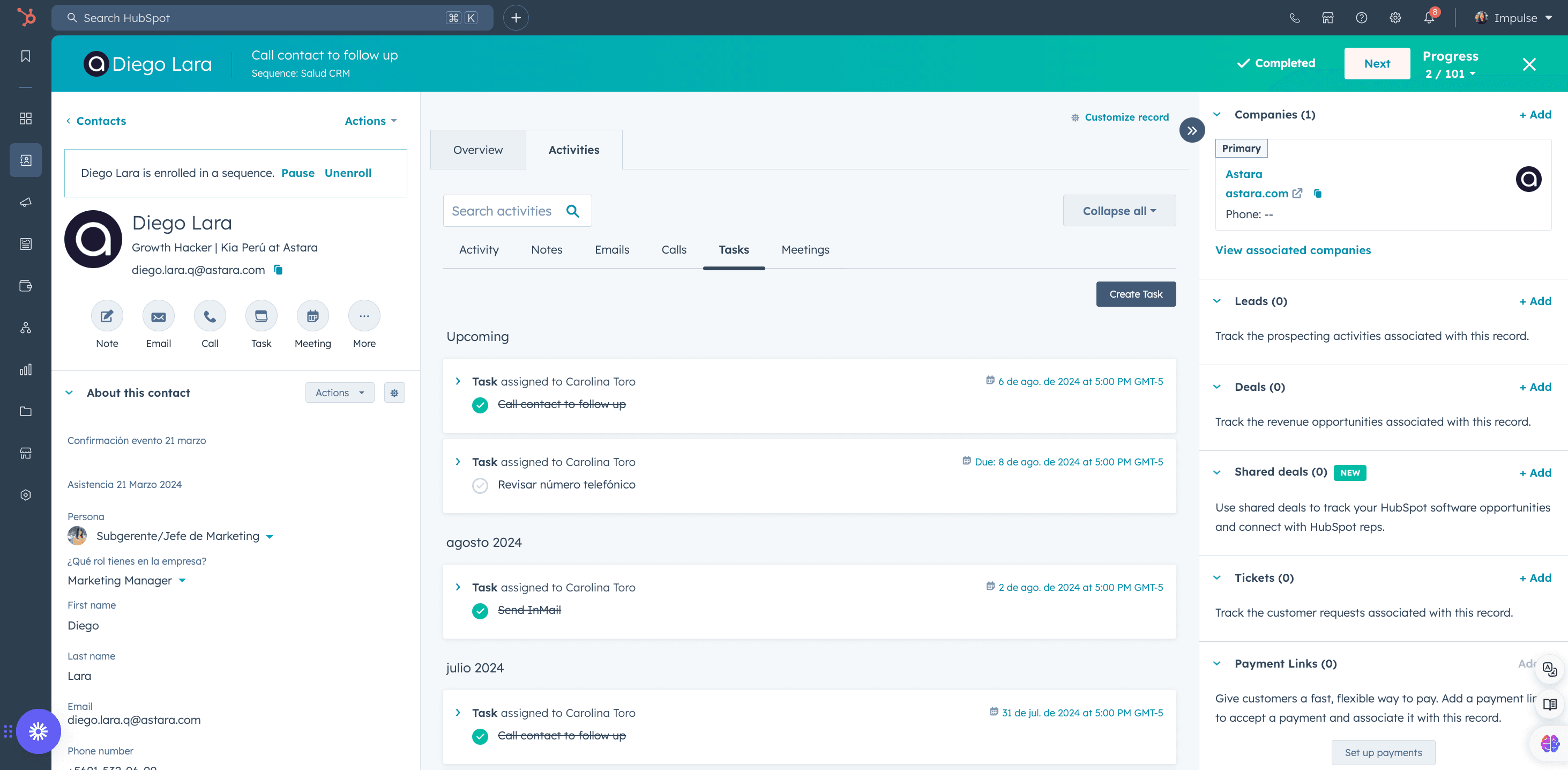Click the Note action icon
Screen dimensions: 1568x770
pyautogui.click(x=107, y=316)
